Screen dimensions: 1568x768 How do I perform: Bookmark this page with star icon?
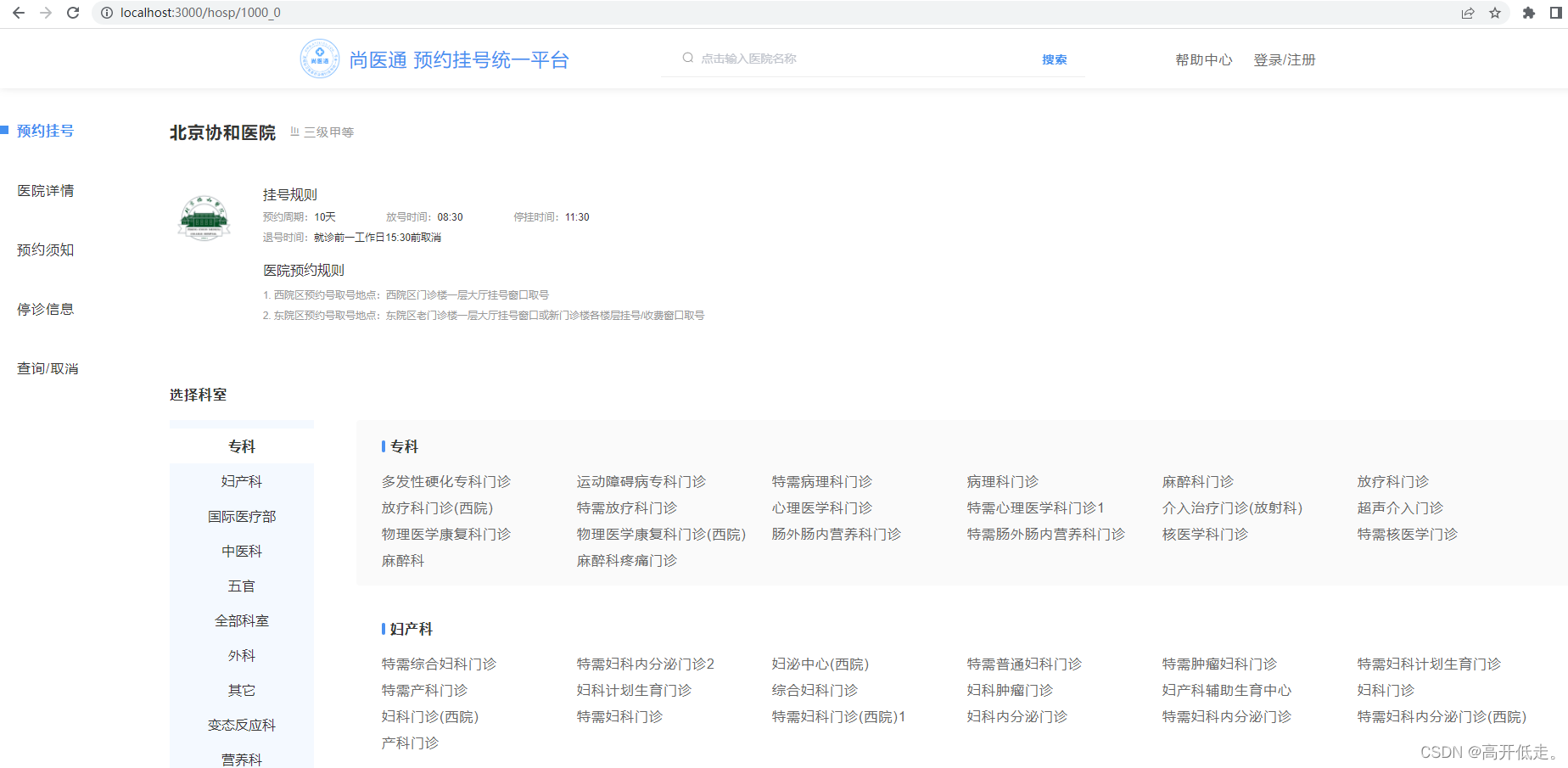click(1495, 13)
